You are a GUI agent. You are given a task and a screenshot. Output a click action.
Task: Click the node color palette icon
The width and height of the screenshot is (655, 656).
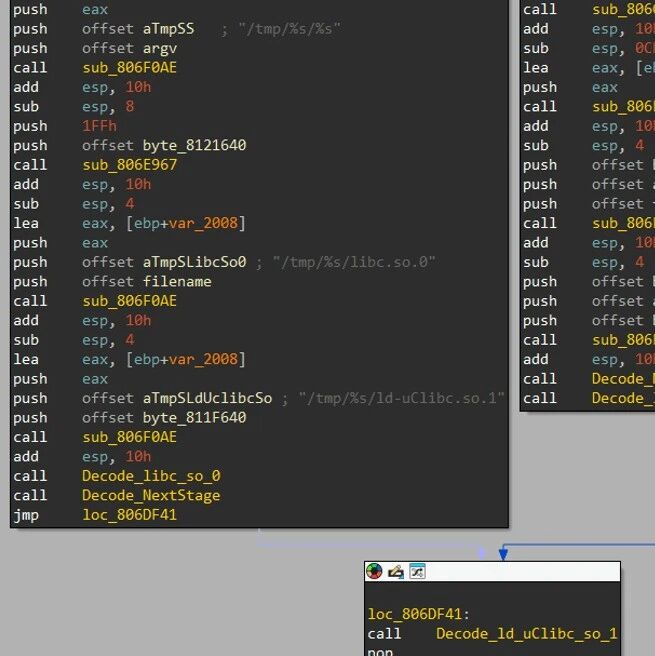pos(374,571)
